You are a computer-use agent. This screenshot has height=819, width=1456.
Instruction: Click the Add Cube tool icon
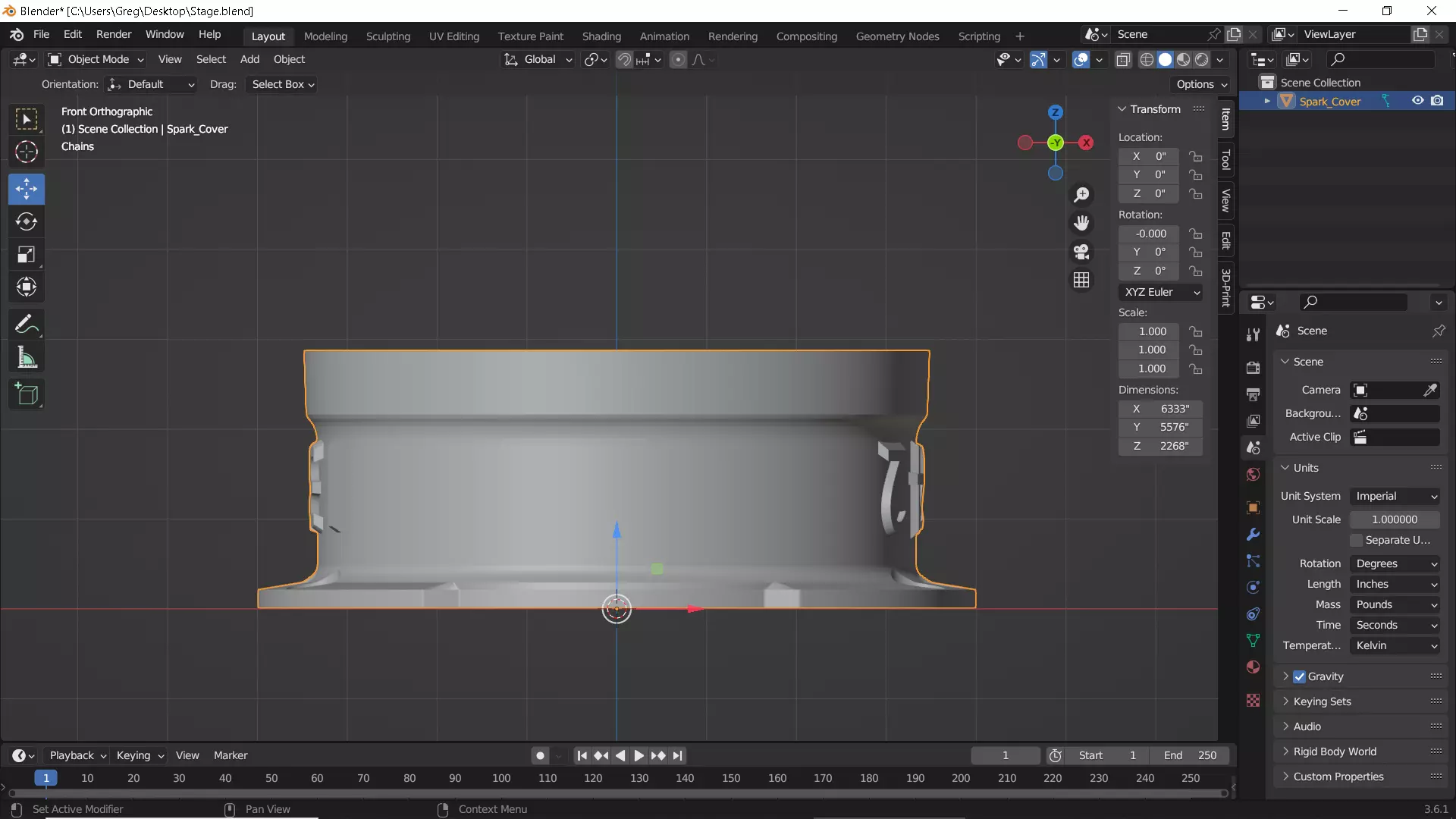(x=27, y=394)
